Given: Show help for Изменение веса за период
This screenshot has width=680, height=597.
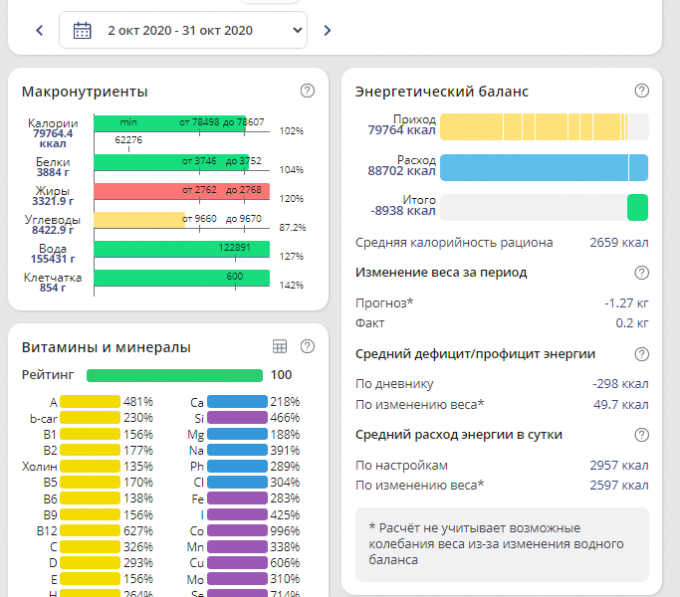Looking at the screenshot, I should 641,272.
